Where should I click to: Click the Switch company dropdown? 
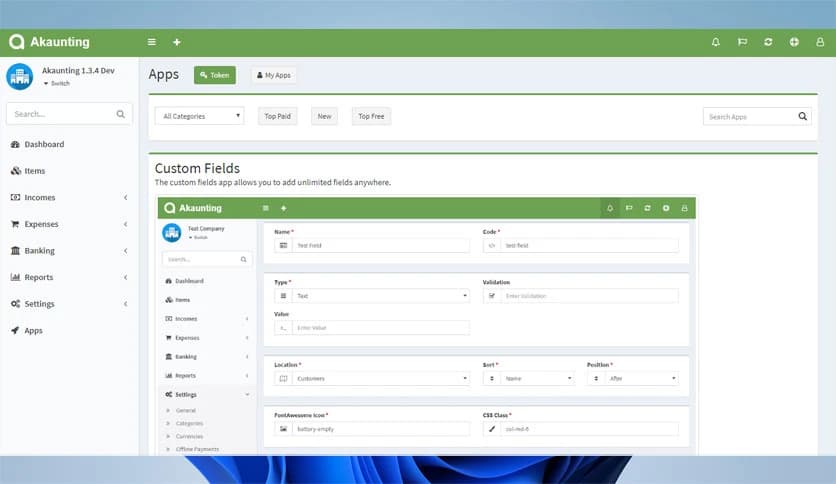click(57, 84)
